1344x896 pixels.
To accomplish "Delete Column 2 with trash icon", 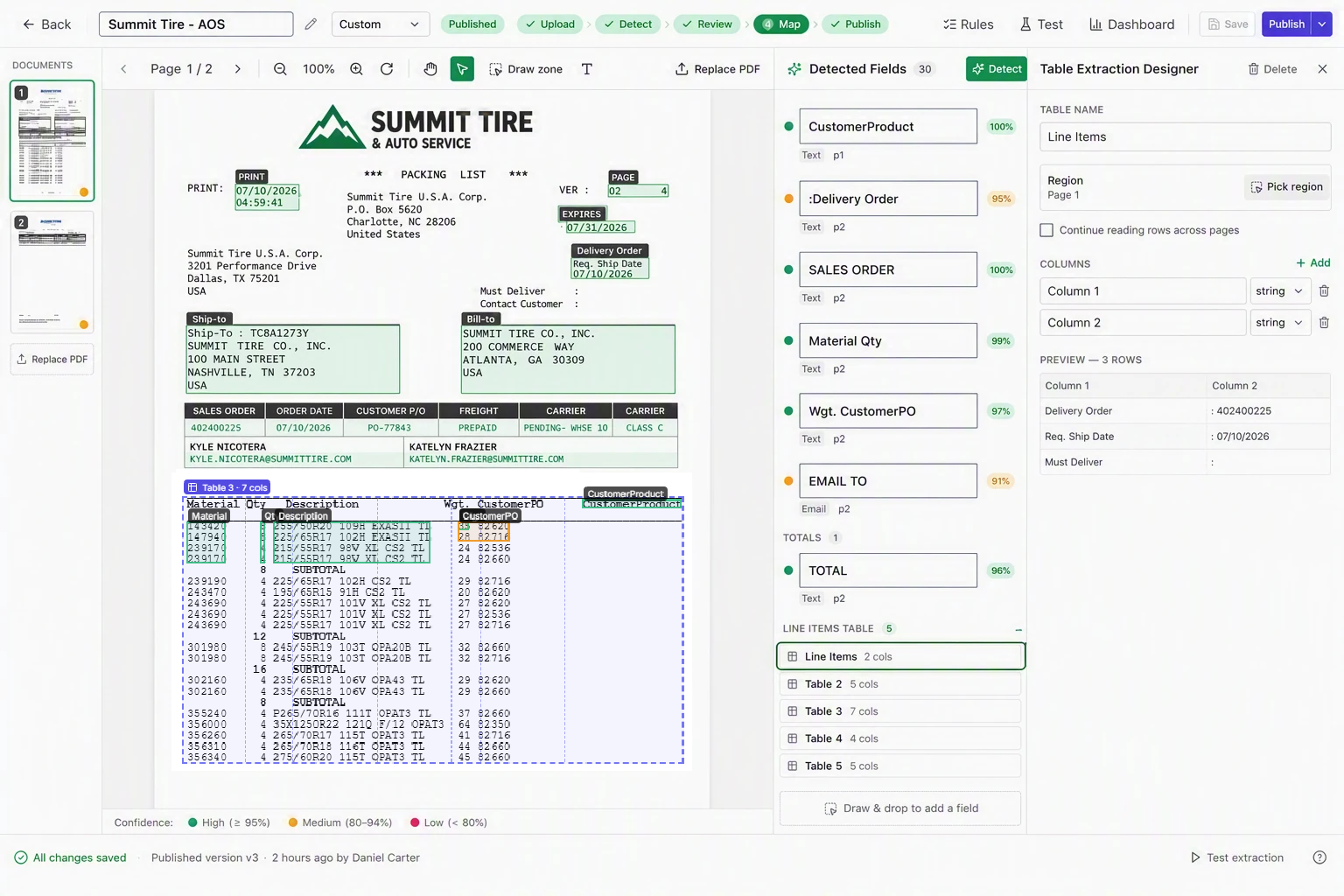I will point(1324,322).
